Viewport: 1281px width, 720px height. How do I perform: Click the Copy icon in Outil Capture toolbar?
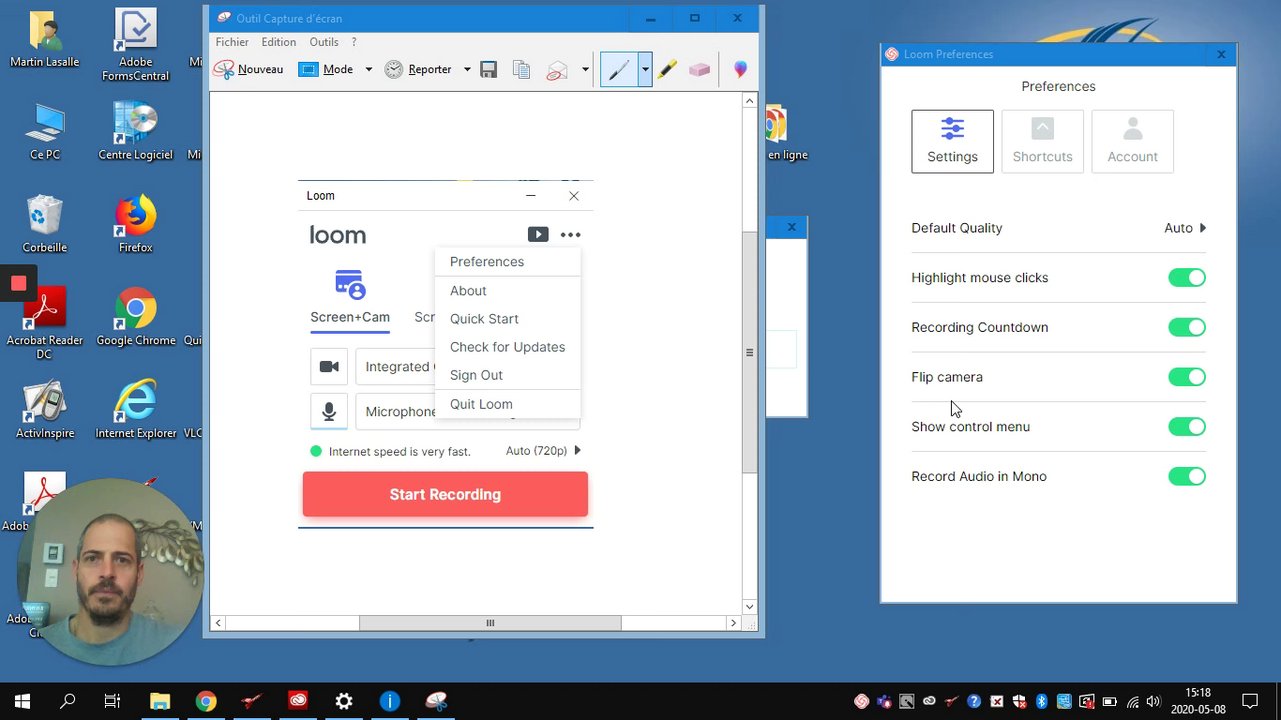pyautogui.click(x=521, y=69)
